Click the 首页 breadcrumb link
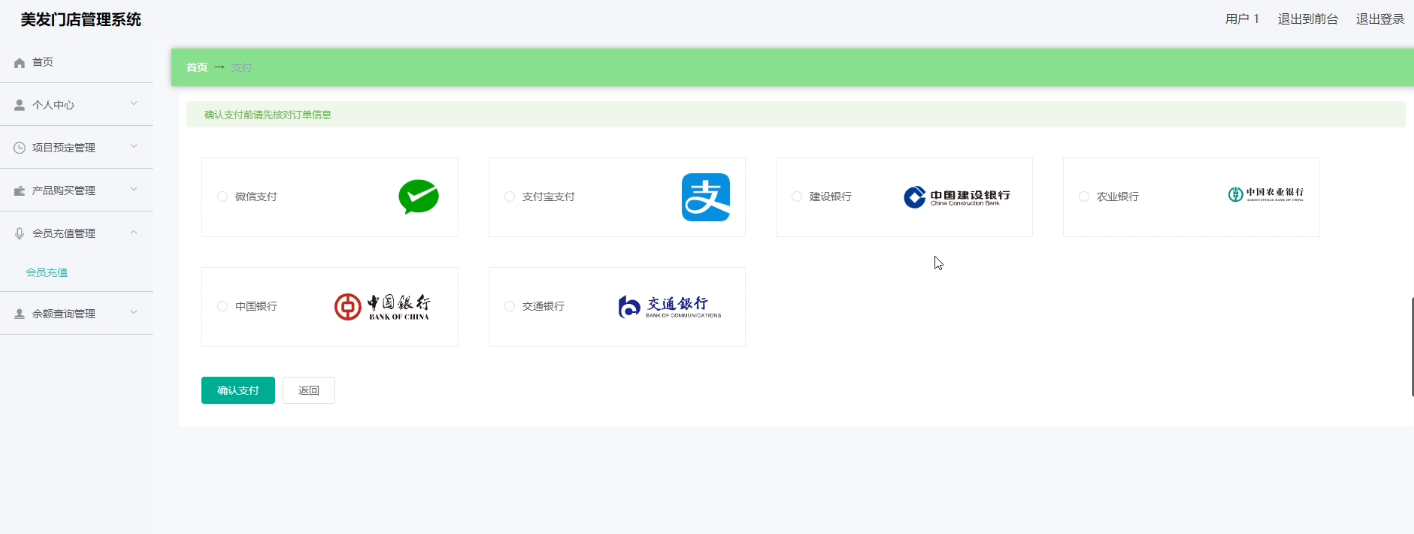The height and width of the screenshot is (534, 1414). tap(197, 68)
